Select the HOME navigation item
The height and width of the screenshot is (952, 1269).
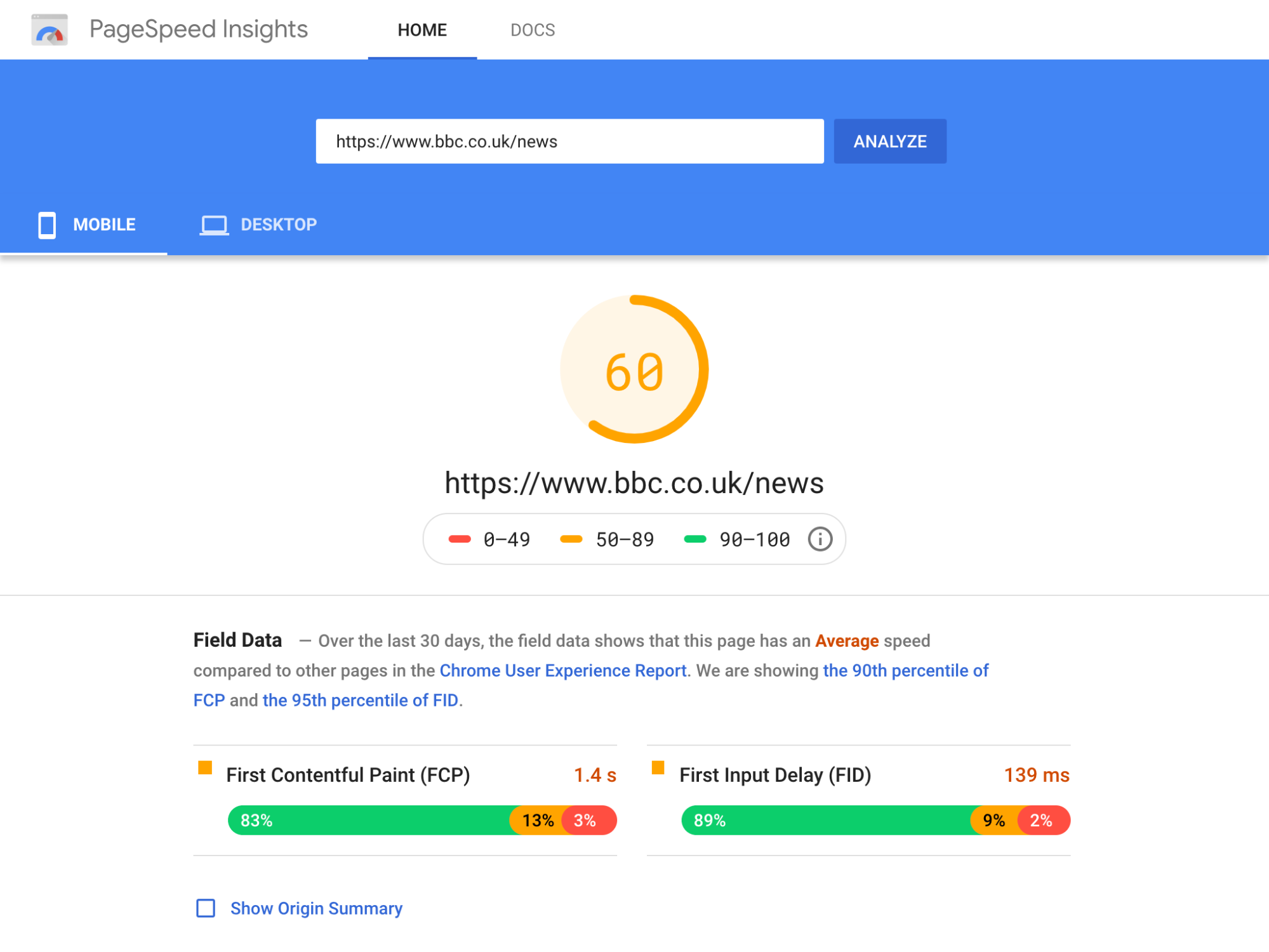pyautogui.click(x=422, y=30)
